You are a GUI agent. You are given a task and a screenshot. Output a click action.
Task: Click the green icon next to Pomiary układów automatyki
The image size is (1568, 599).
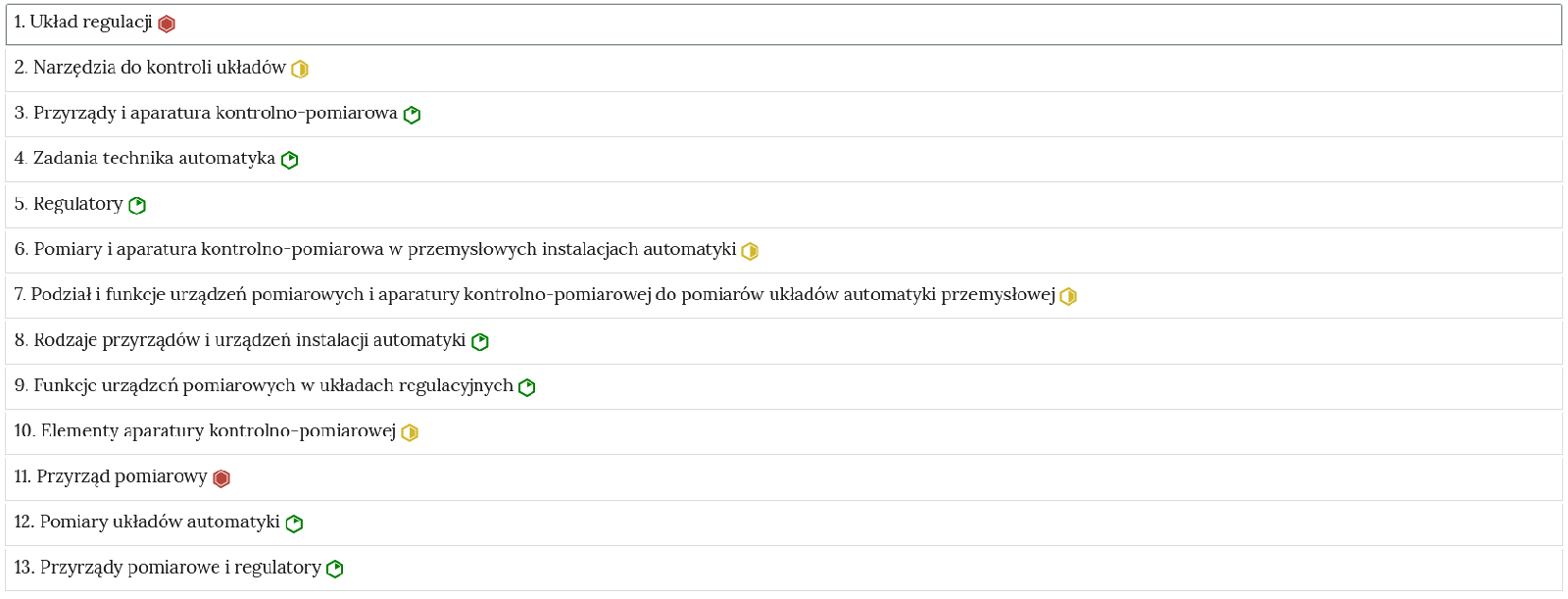pyautogui.click(x=294, y=524)
